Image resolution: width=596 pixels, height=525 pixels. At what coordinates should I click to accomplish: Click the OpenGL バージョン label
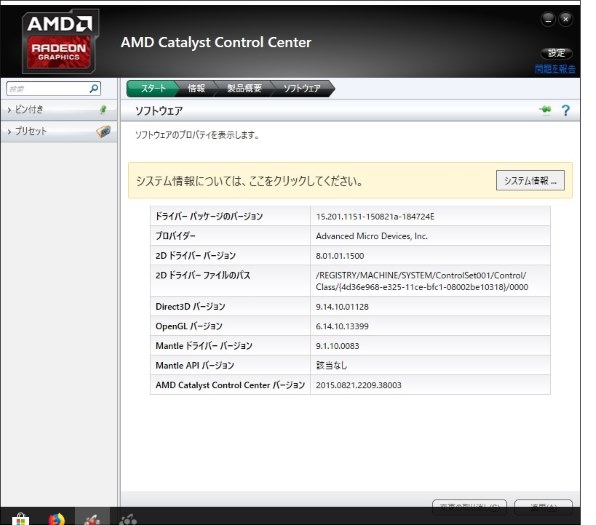point(189,326)
